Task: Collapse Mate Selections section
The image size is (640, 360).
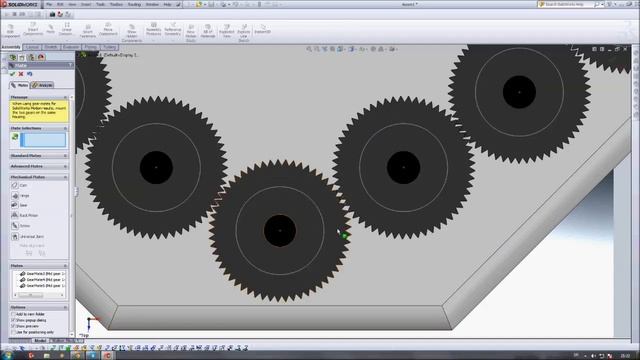Action: click(65, 129)
